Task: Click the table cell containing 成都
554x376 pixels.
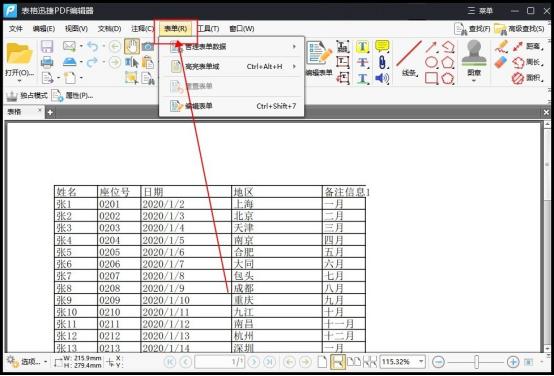Action: 277,288
